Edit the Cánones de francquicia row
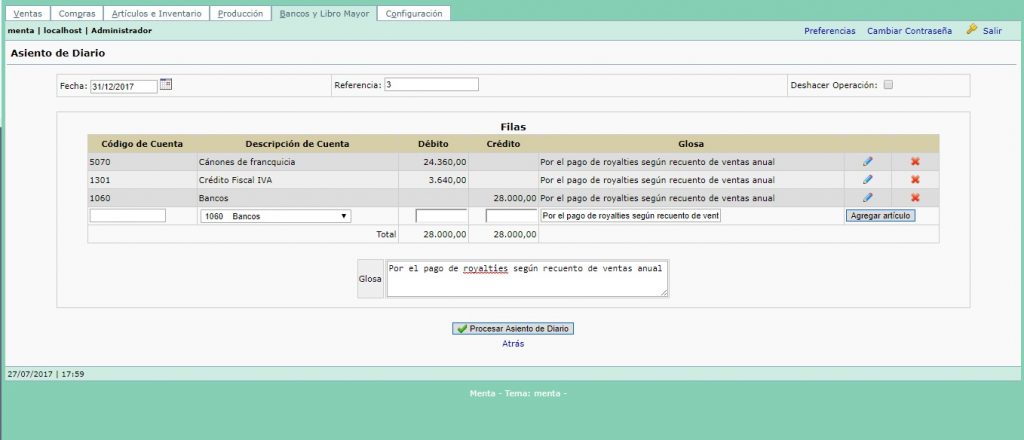The image size is (1024, 440). click(867, 161)
